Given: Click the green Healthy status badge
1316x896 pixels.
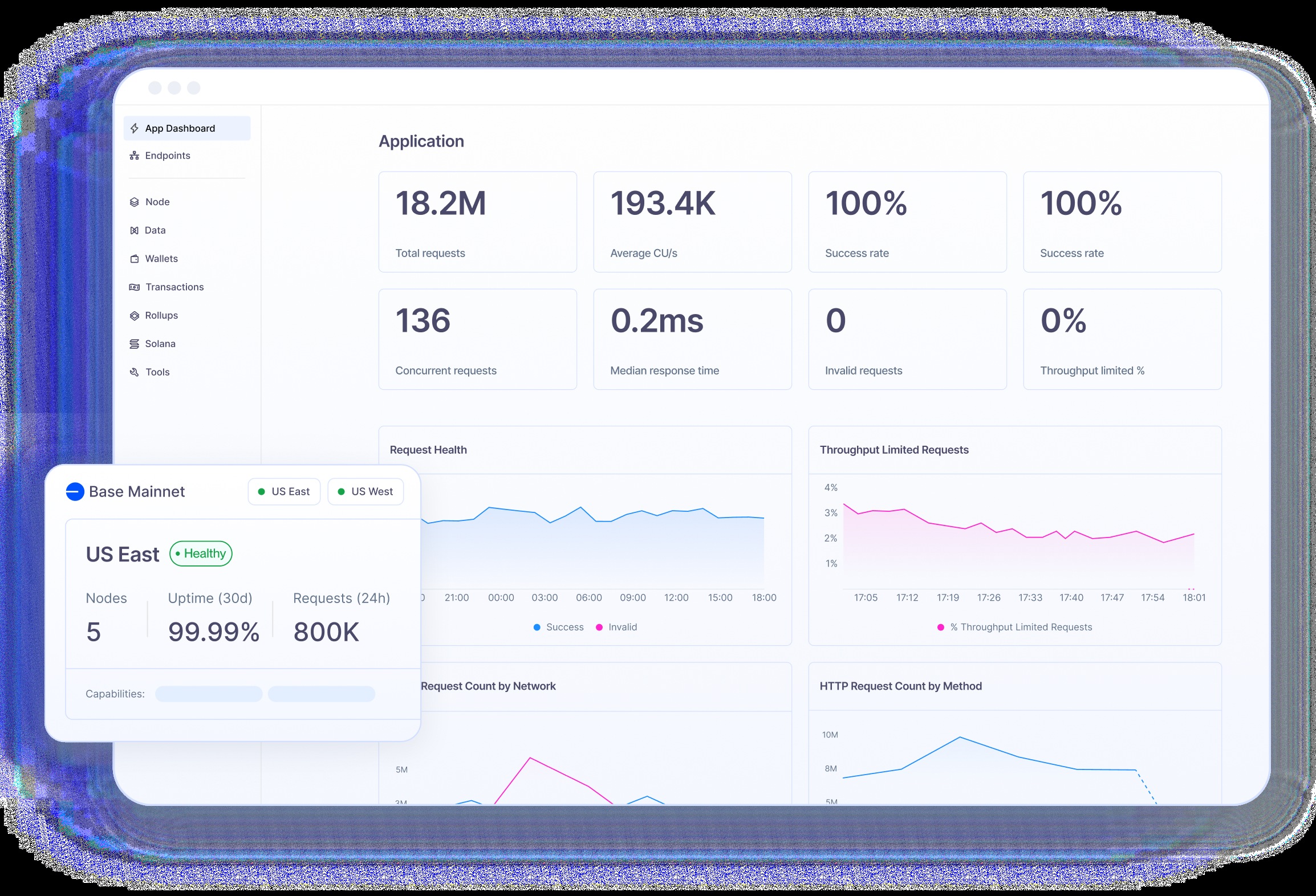Looking at the screenshot, I should pyautogui.click(x=201, y=553).
